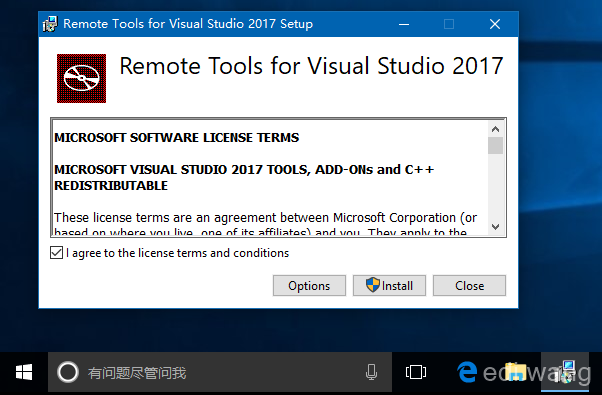Launch Microsoft Edge from taskbar
602x395 pixels.
(x=467, y=372)
